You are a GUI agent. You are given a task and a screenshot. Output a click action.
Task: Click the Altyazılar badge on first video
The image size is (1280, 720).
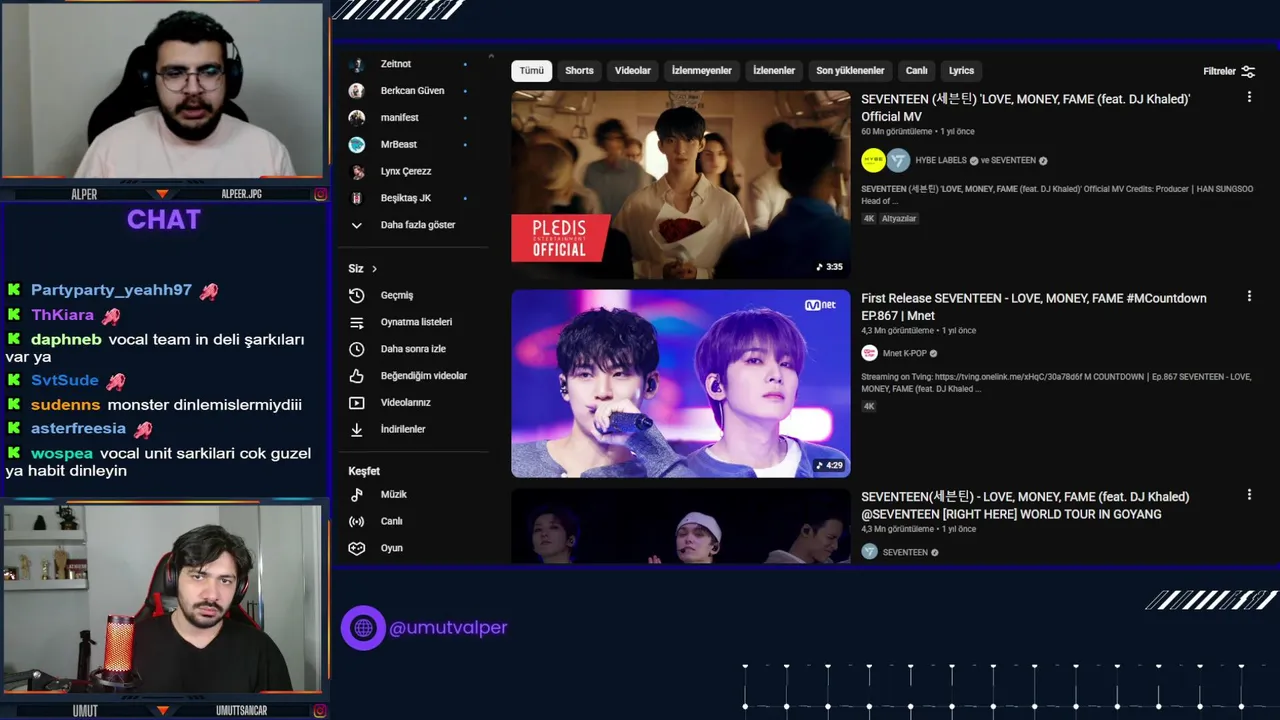click(x=898, y=218)
